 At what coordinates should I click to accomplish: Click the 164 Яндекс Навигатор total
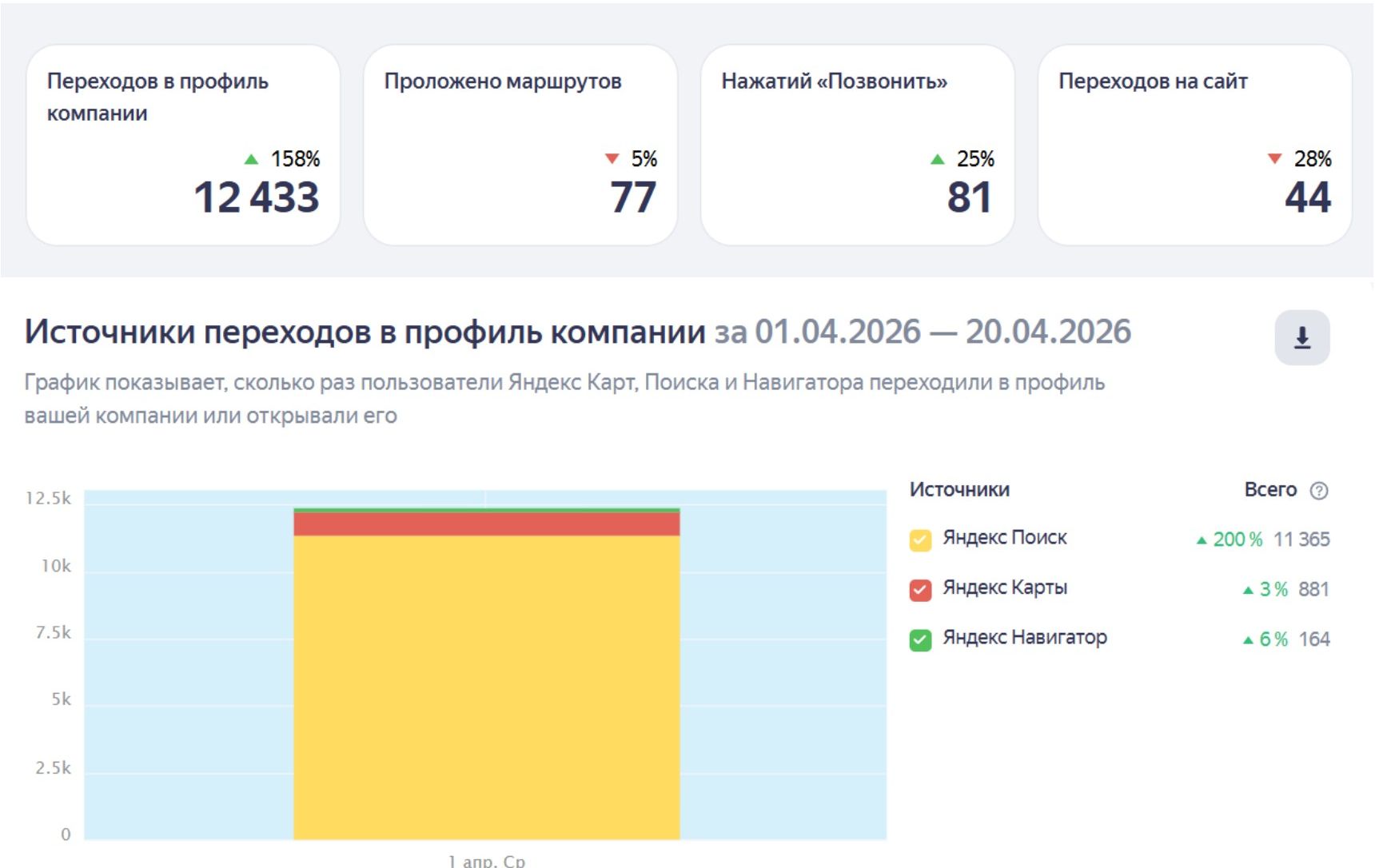(1314, 639)
